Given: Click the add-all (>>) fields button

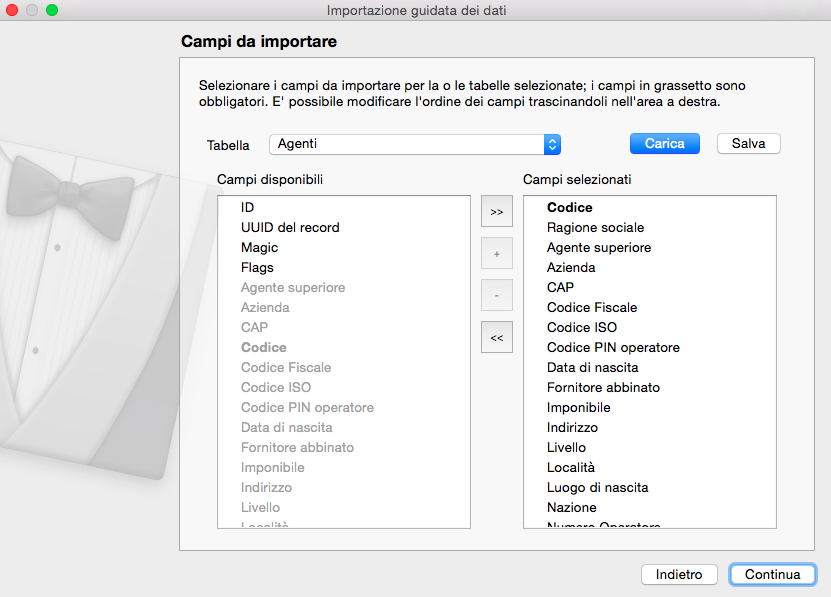Looking at the screenshot, I should (496, 212).
